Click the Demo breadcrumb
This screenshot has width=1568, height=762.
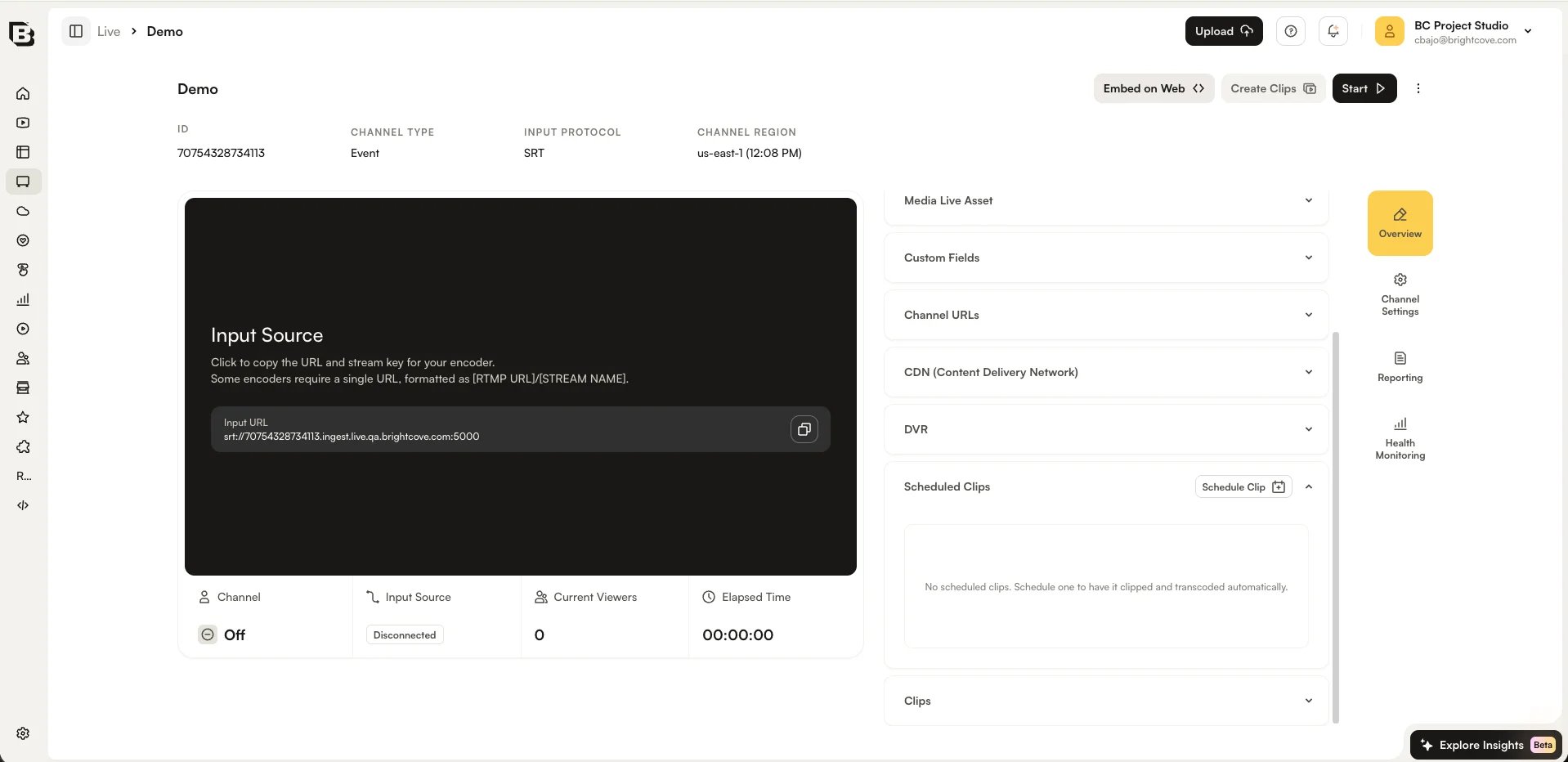coord(165,31)
